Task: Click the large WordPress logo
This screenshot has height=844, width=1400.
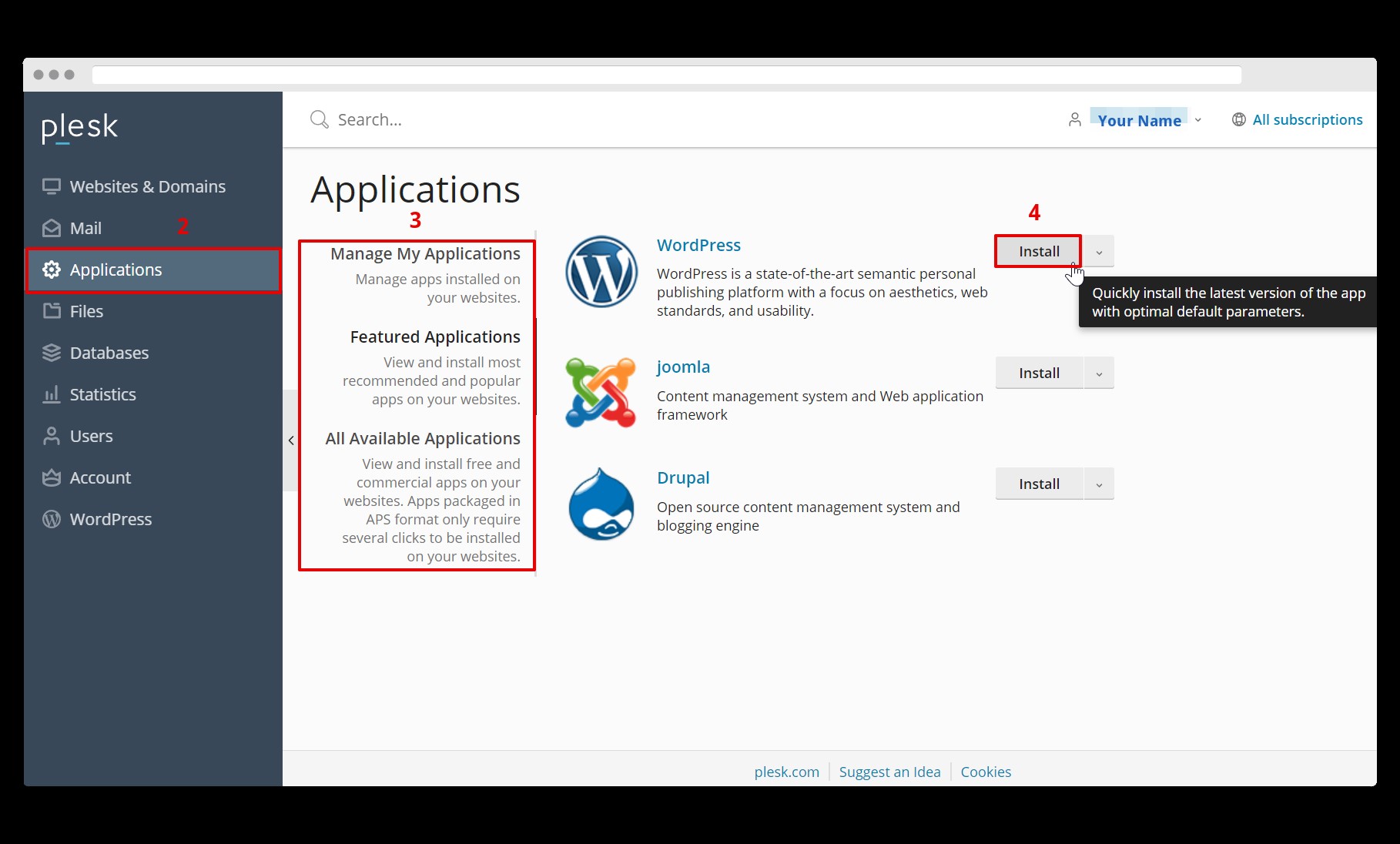Action: coord(601,272)
